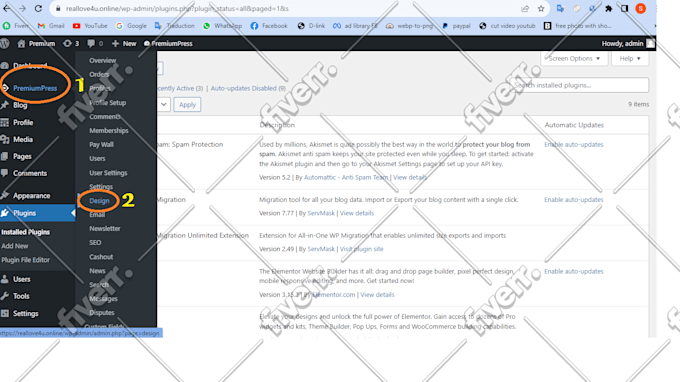
Task: Open ServMask link on version 7.77 row
Action: coord(321,213)
